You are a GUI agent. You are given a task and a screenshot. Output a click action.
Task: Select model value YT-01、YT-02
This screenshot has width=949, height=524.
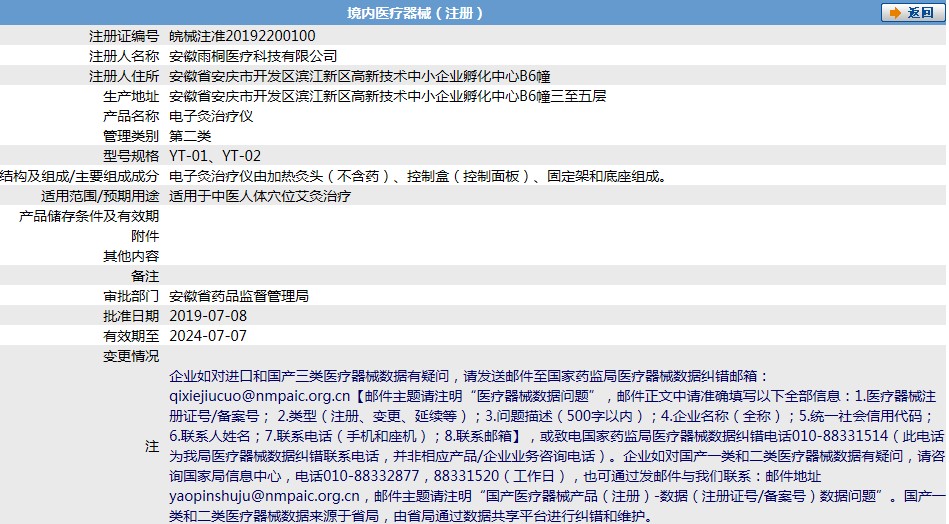(215, 156)
